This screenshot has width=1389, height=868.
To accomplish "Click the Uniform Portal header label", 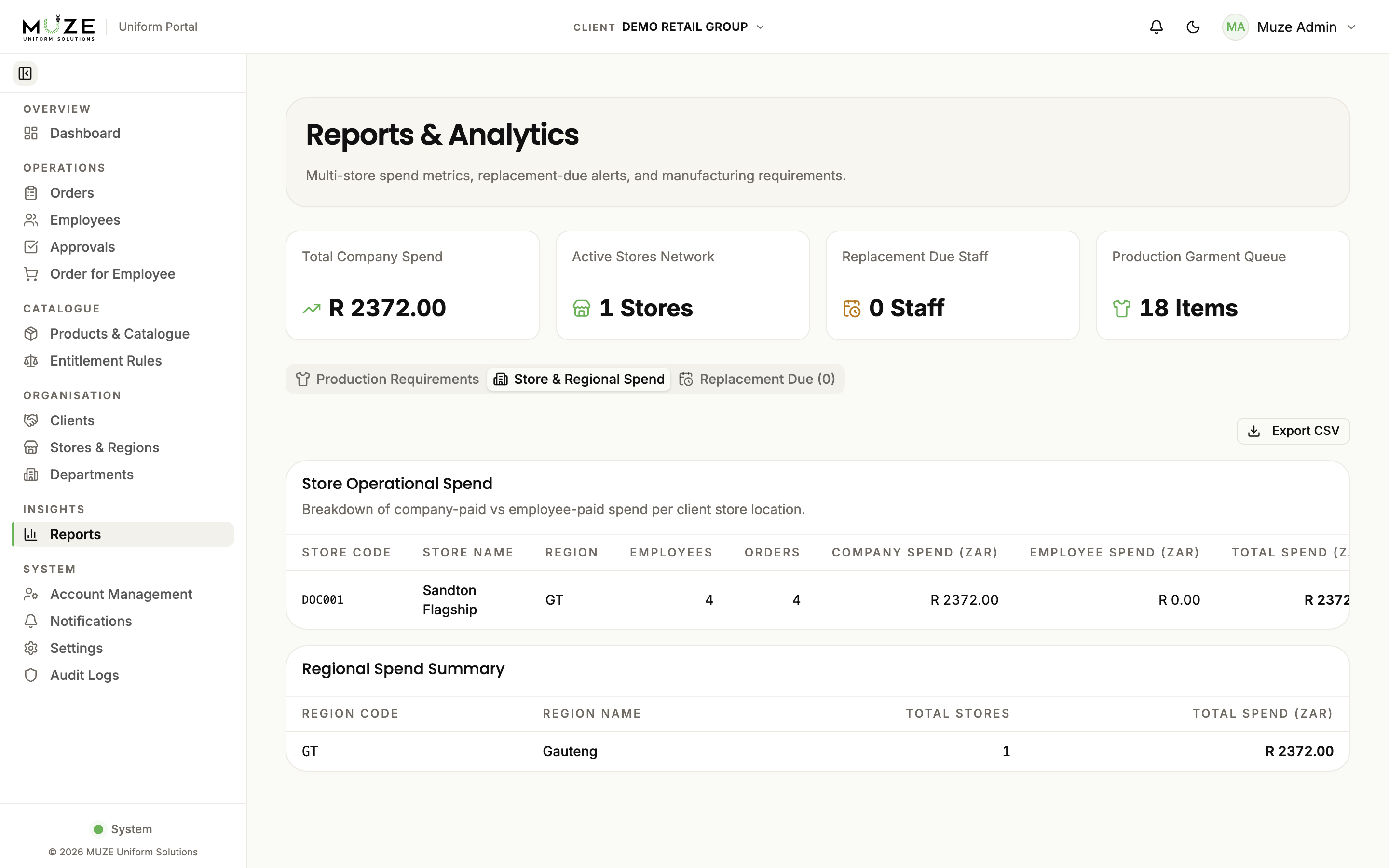I will [x=158, y=27].
